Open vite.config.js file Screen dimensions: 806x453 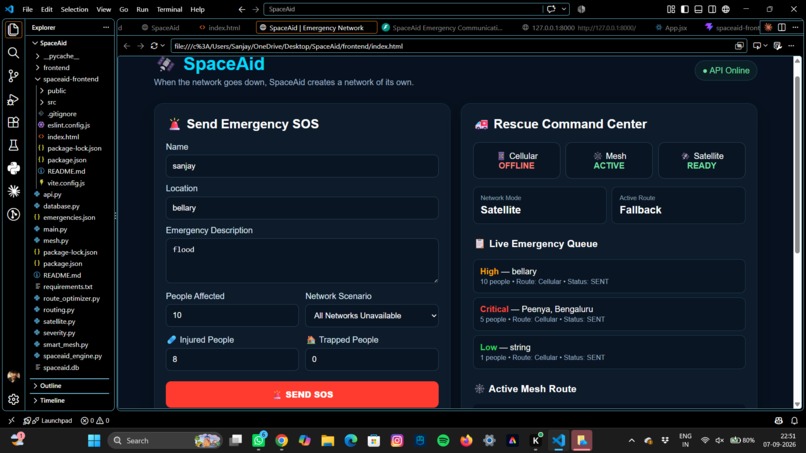(66, 183)
